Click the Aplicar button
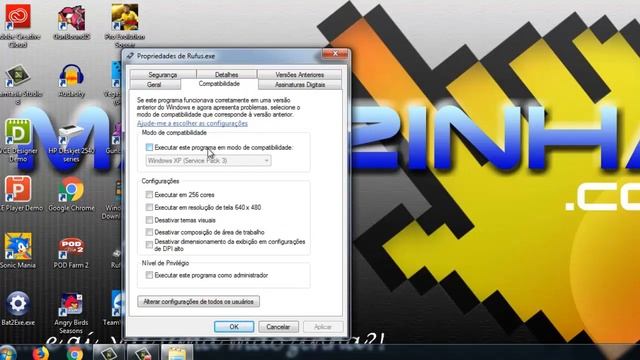Viewport: 640px width, 360px height. tap(322, 327)
